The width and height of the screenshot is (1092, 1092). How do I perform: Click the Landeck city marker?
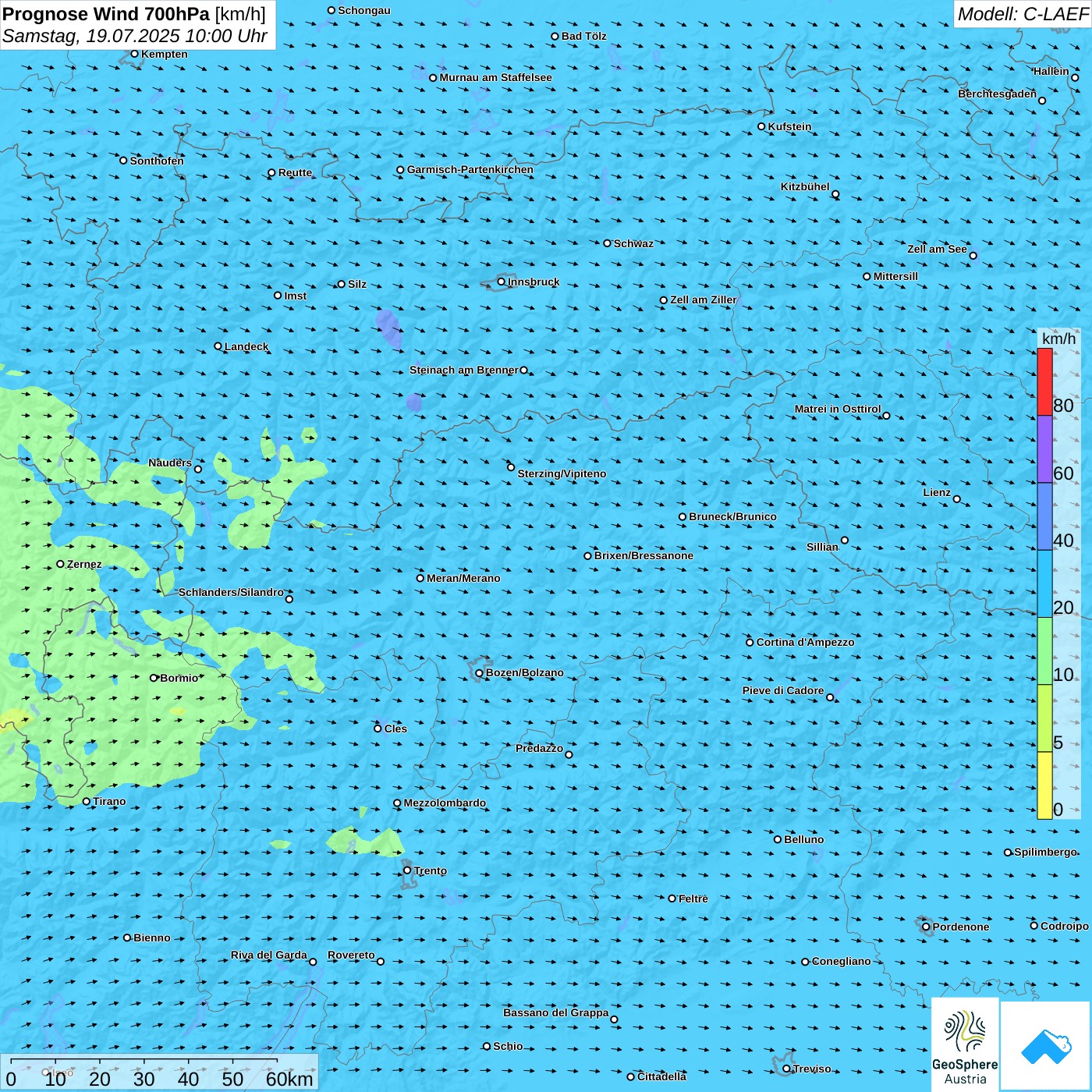coord(218,346)
